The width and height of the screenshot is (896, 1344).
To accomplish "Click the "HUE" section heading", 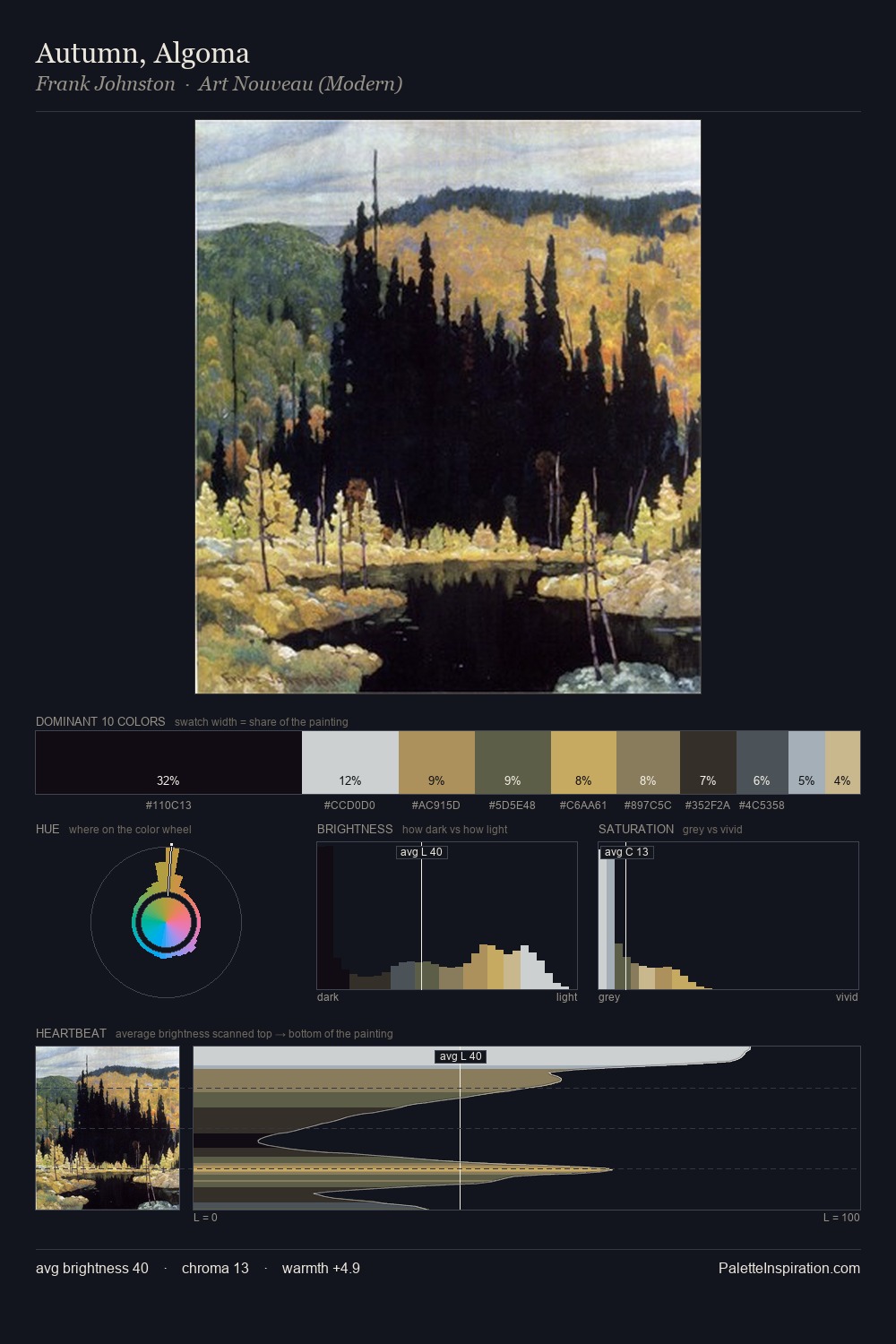I will (x=47, y=830).
